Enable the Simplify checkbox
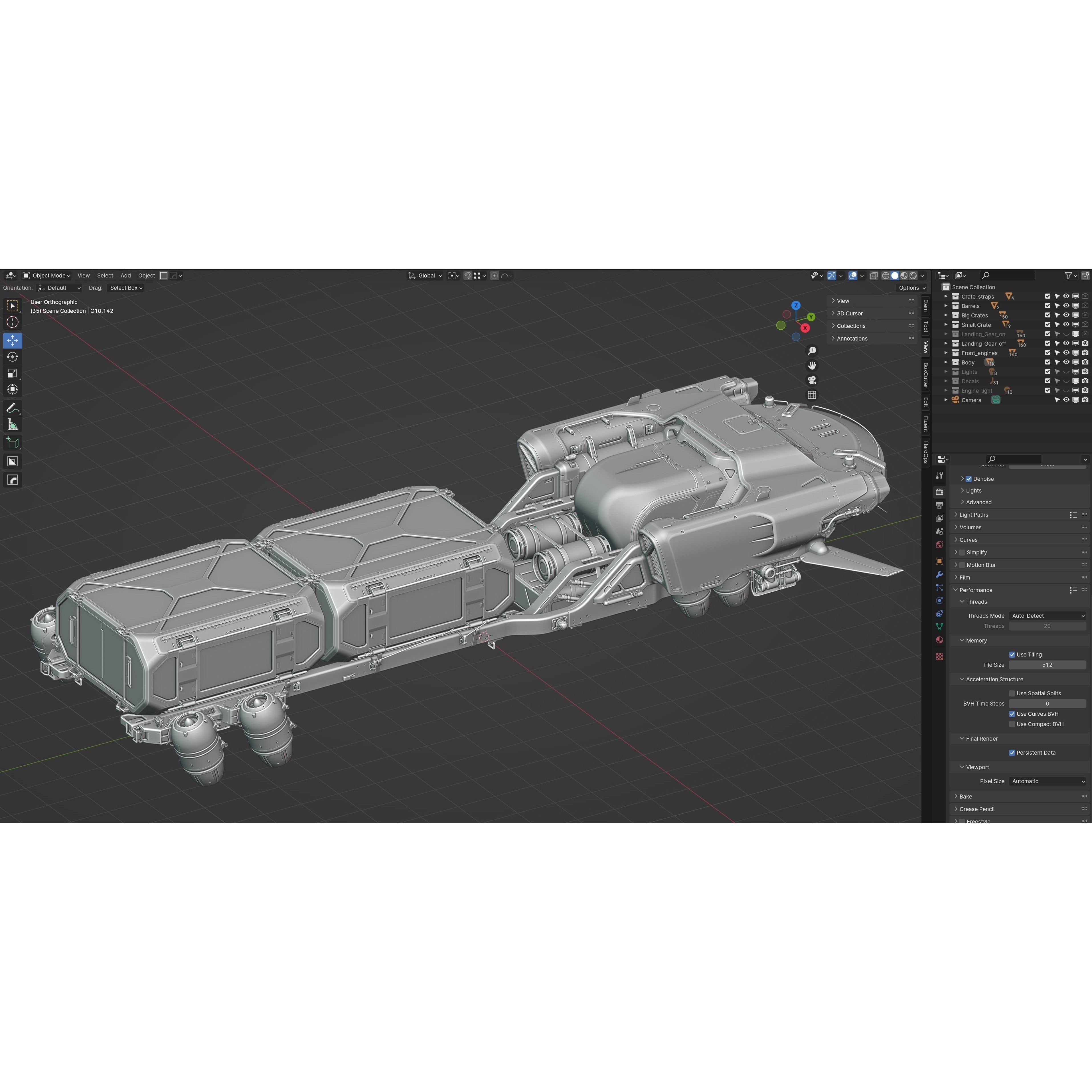 (x=962, y=552)
